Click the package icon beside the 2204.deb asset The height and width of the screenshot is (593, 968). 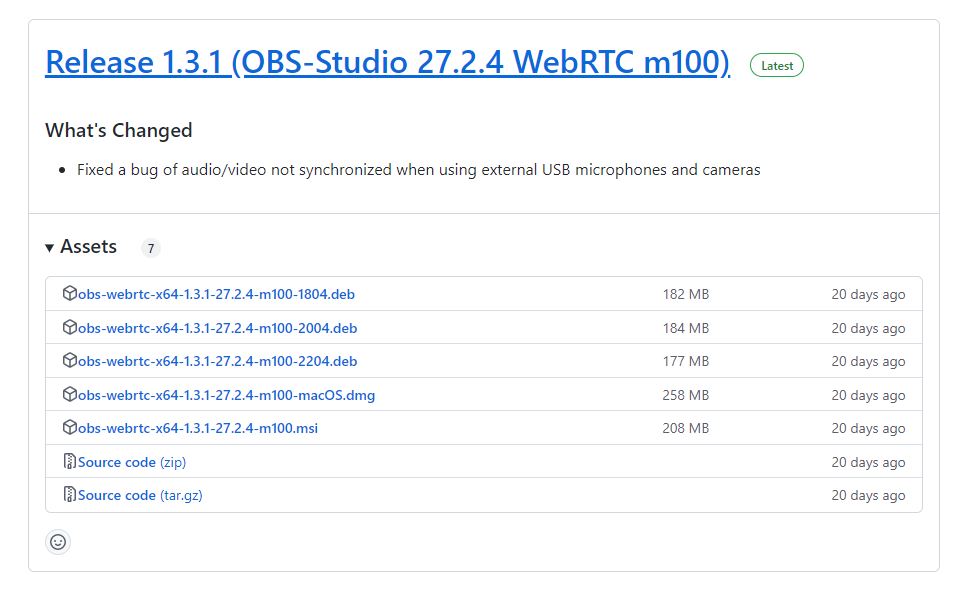[x=70, y=361]
